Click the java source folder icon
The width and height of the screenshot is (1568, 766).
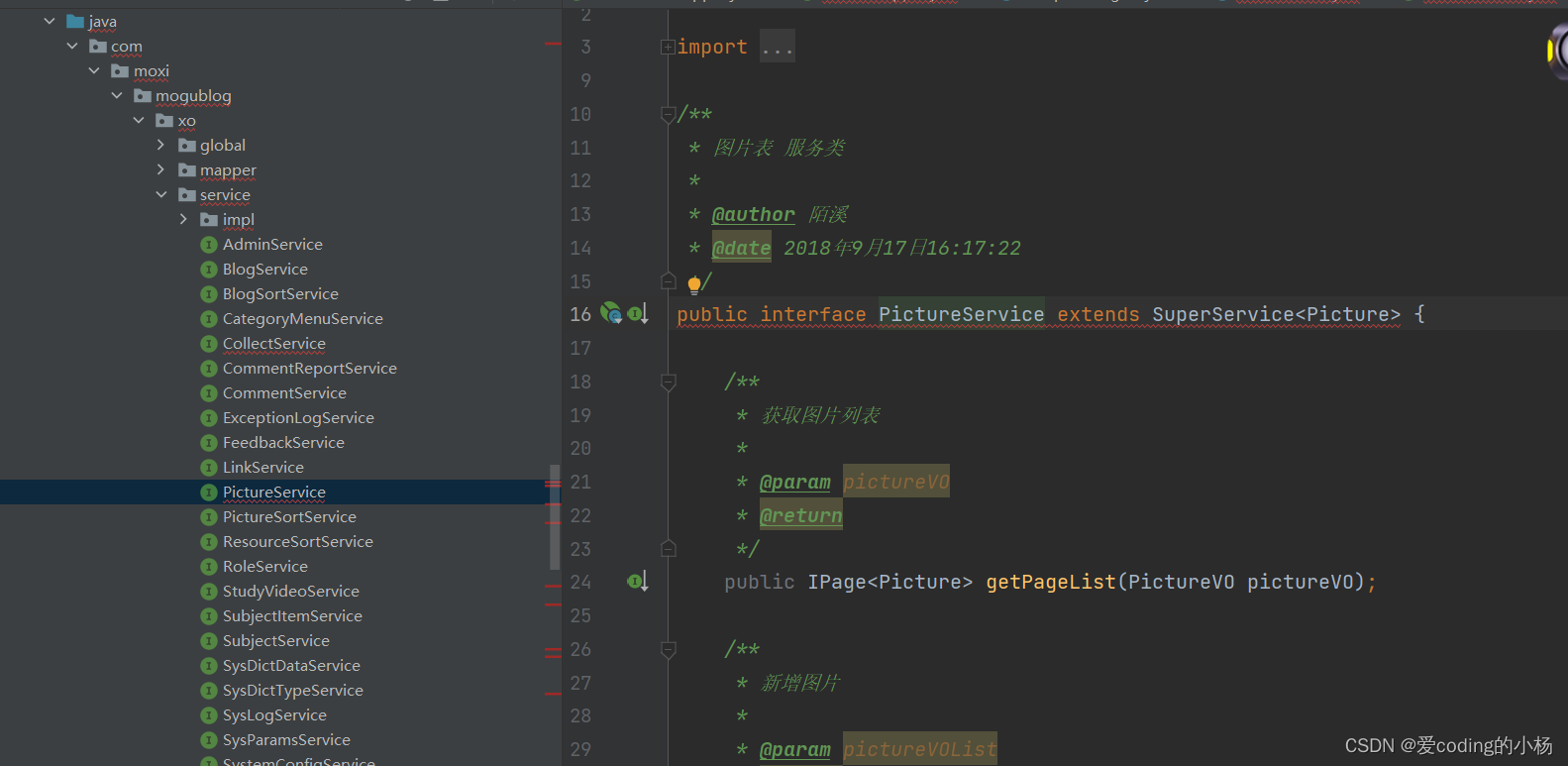(75, 21)
